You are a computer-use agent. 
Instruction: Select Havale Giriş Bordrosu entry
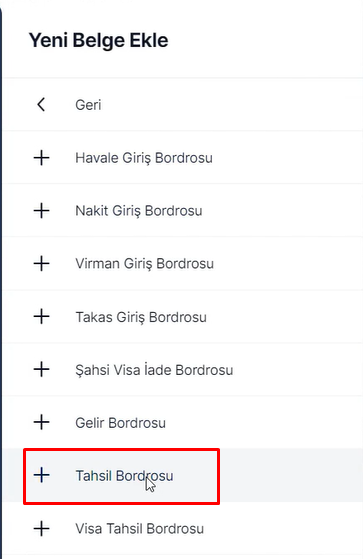144,158
